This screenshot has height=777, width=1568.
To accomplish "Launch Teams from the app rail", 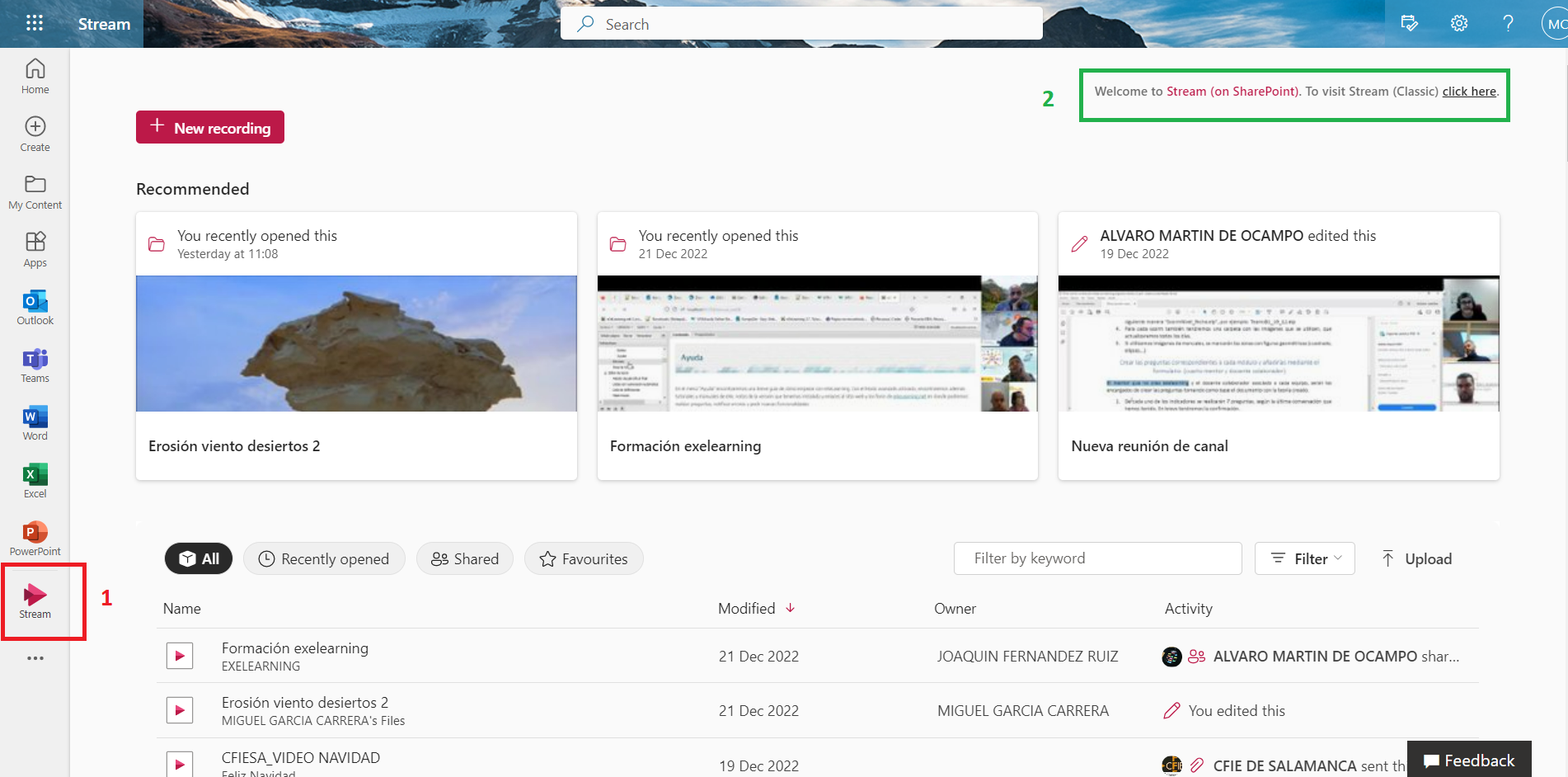I will pyautogui.click(x=35, y=365).
